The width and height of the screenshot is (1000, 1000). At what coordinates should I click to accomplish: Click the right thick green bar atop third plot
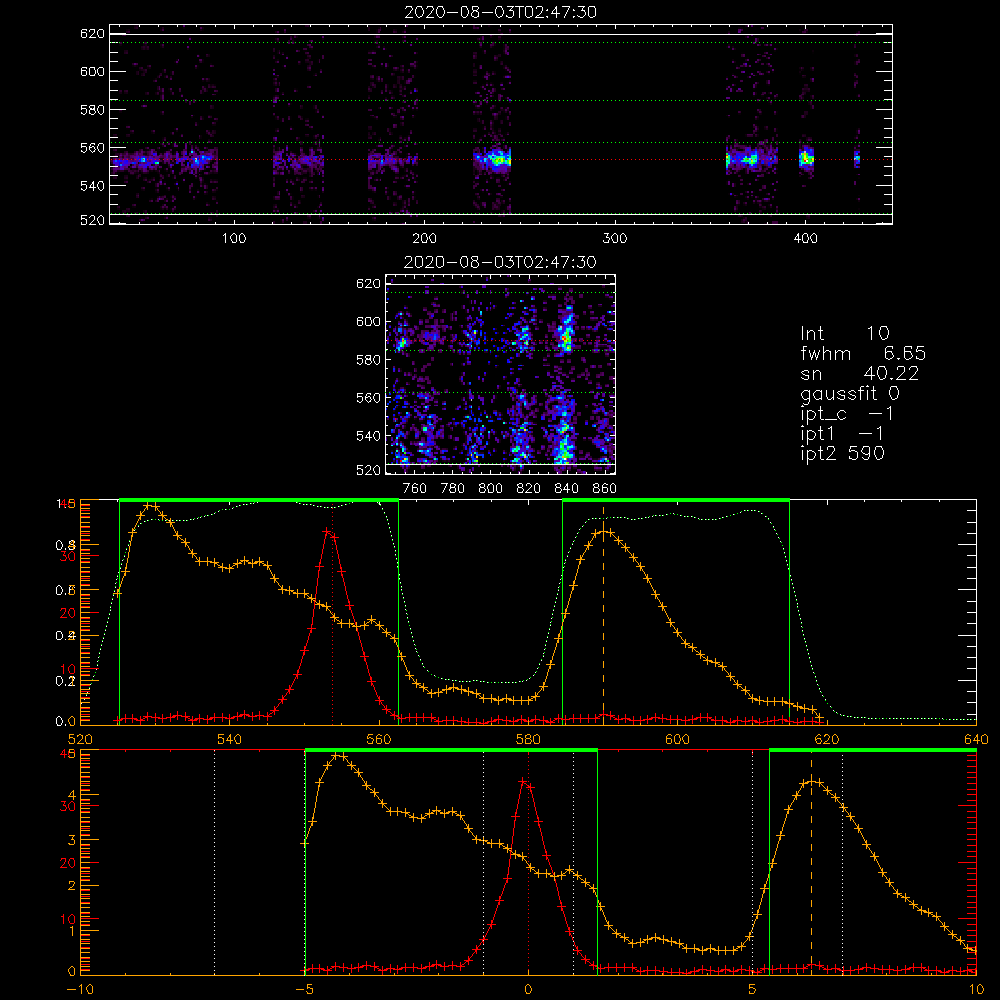(x=676, y=501)
